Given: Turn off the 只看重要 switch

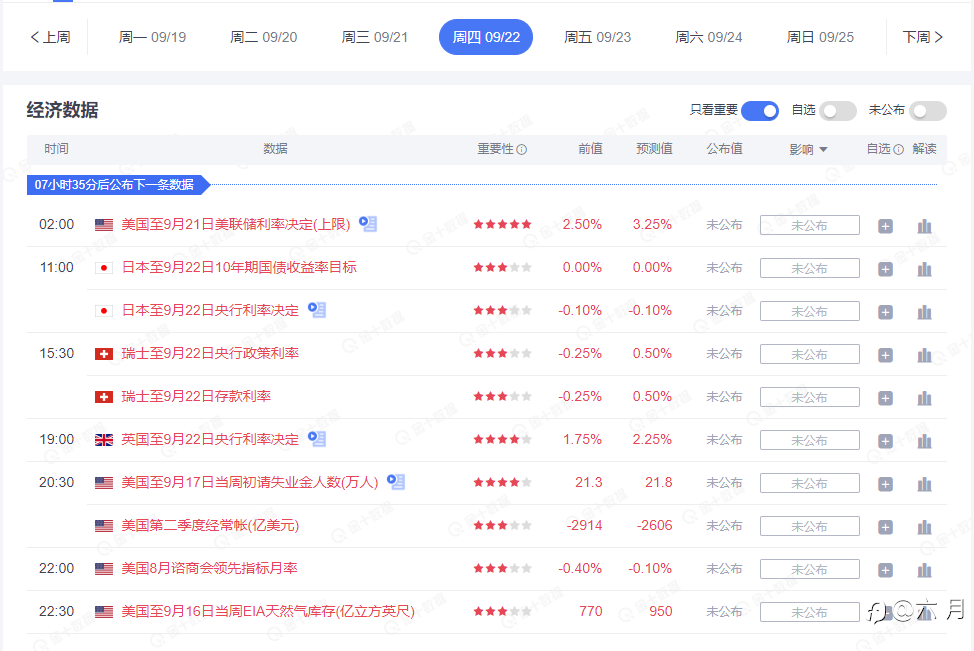Looking at the screenshot, I should click(760, 111).
